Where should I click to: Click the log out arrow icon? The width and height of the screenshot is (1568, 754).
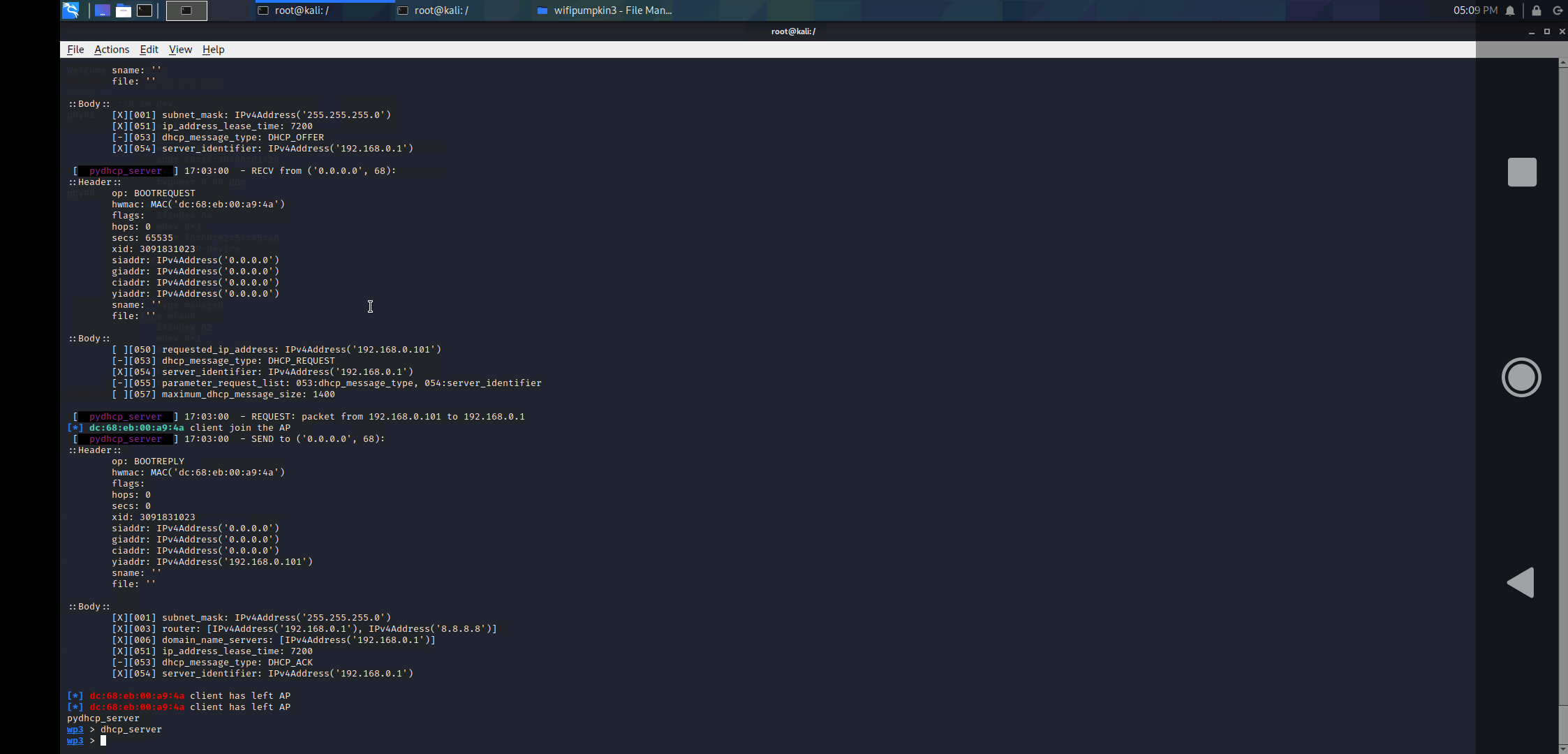point(1558,10)
